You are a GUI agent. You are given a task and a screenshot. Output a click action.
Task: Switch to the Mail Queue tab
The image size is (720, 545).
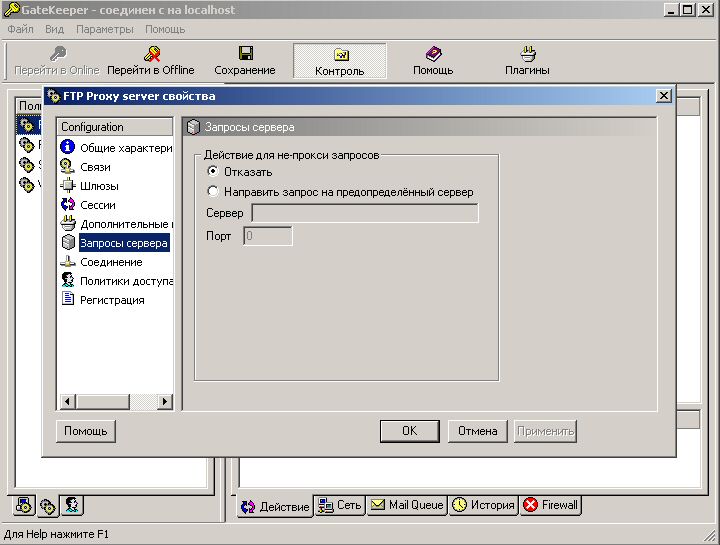tap(407, 505)
